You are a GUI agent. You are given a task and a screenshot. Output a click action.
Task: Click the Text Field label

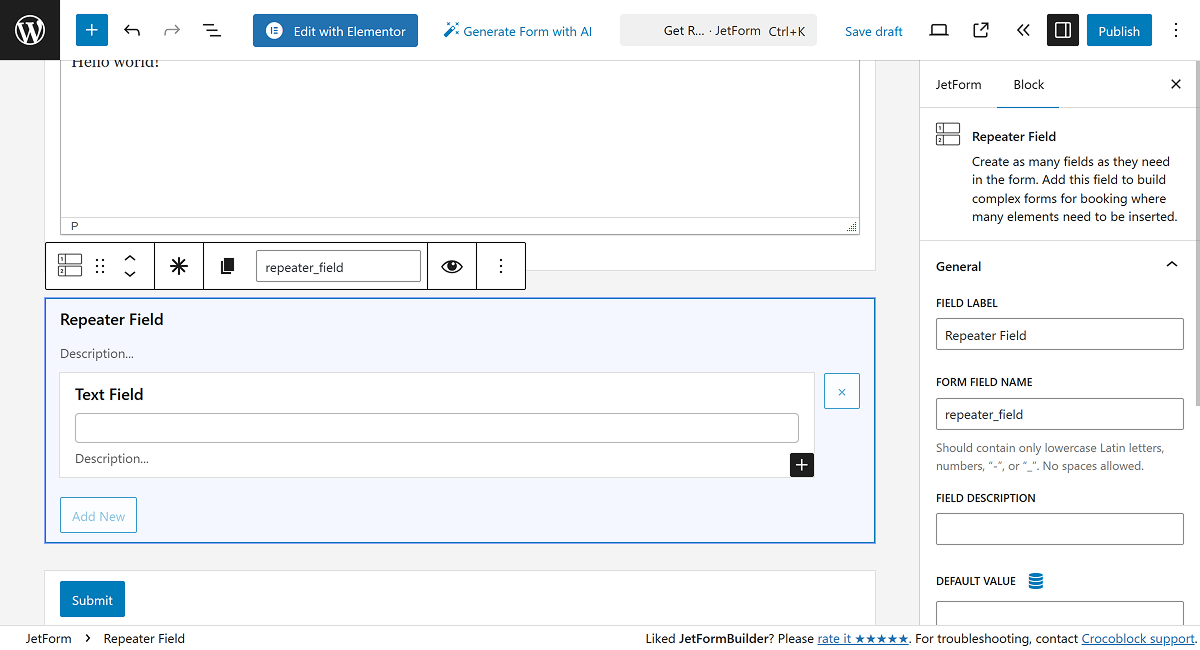[x=109, y=394]
